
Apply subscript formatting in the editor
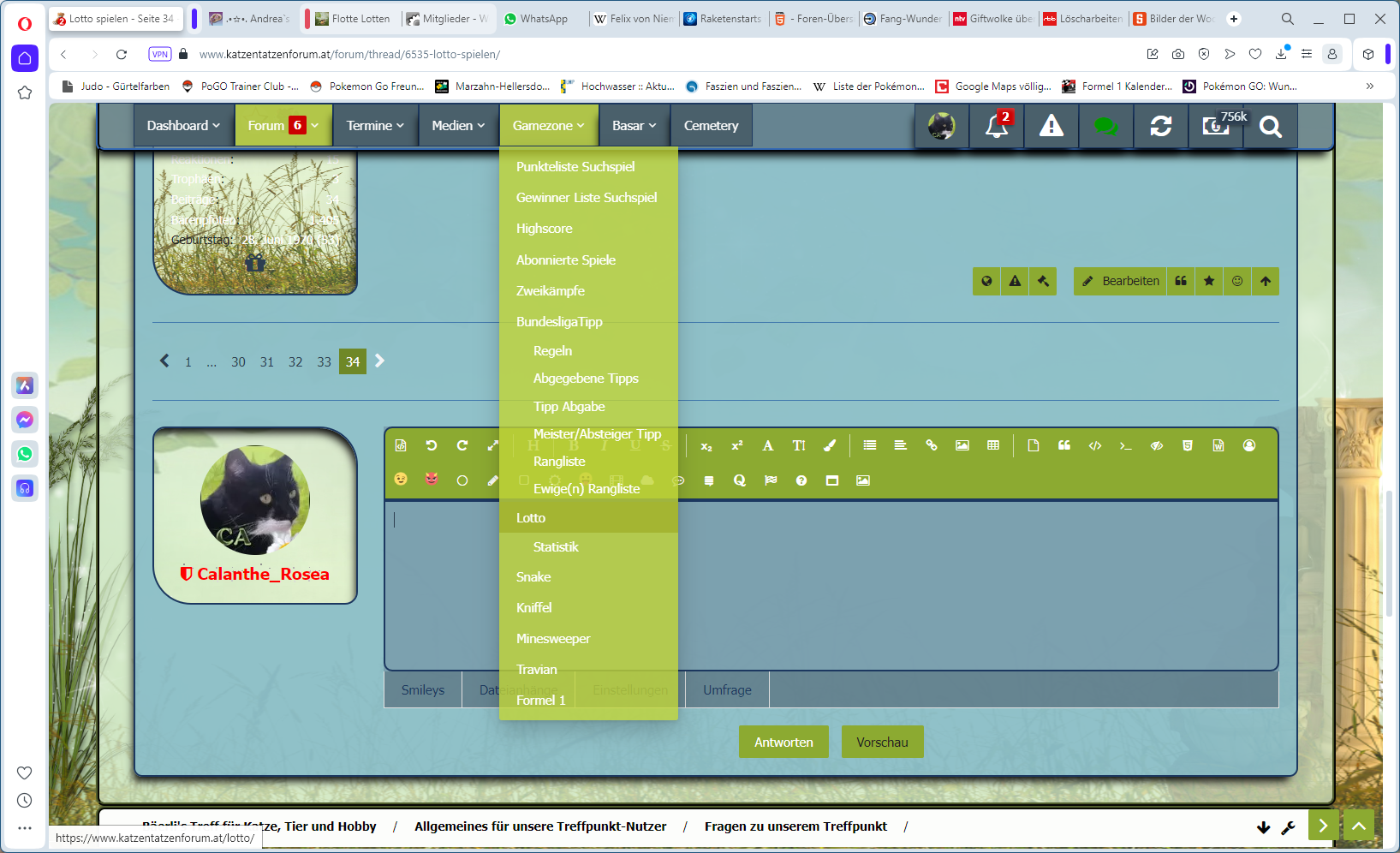706,445
